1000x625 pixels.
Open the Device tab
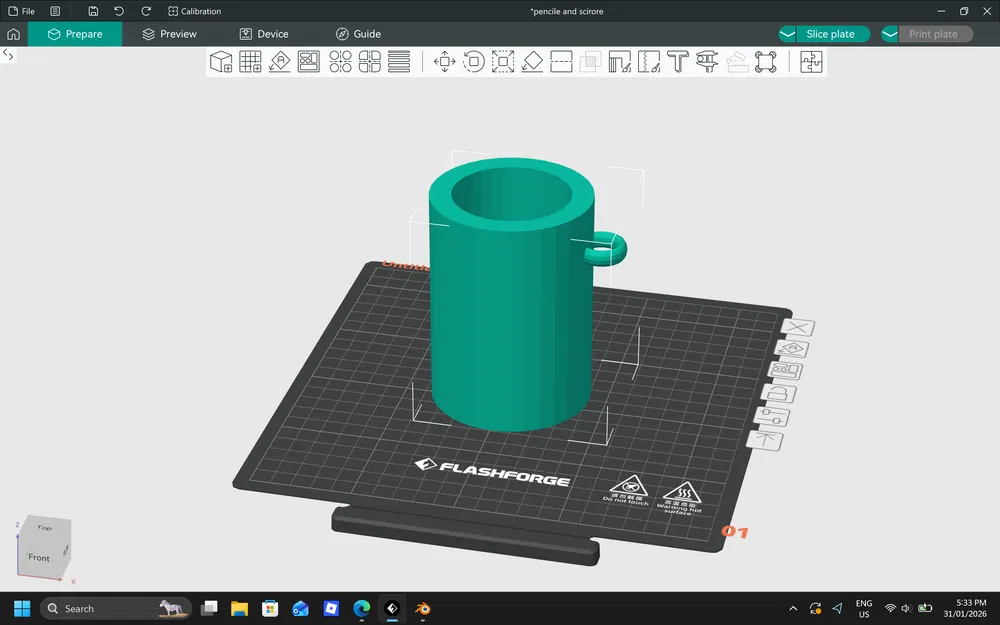click(264, 34)
